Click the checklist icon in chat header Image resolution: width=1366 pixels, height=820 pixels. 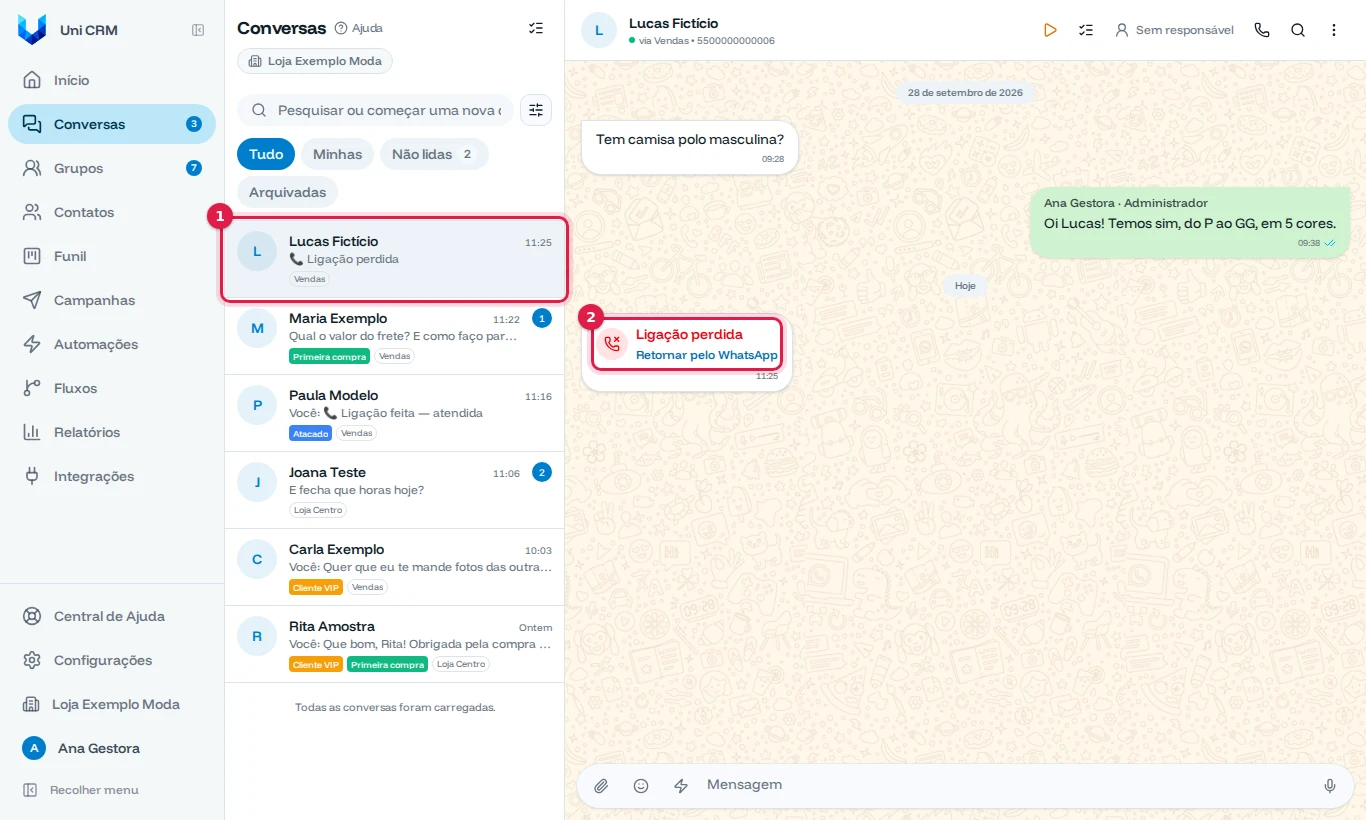click(1086, 30)
